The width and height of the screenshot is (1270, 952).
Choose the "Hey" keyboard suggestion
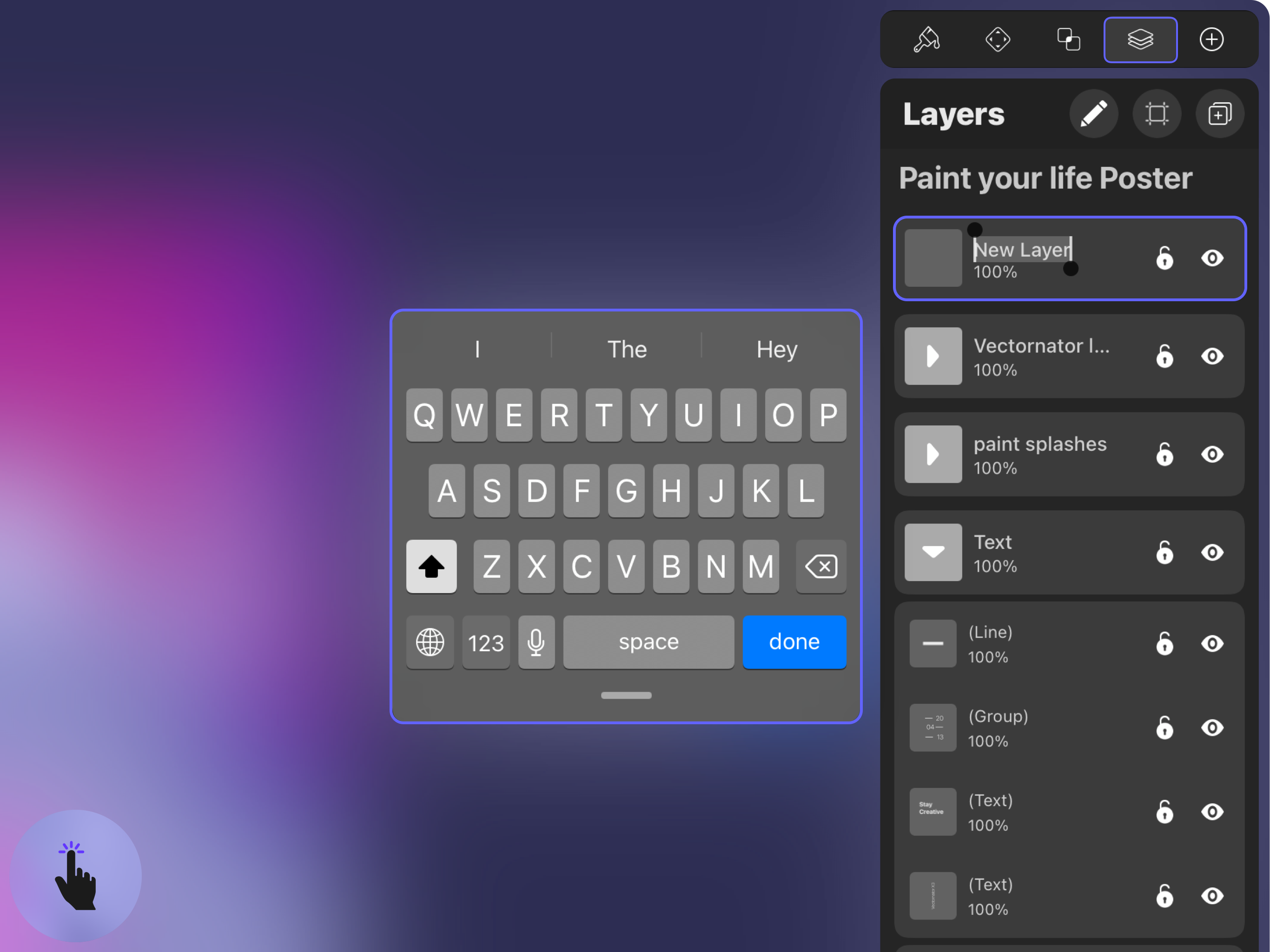tap(777, 349)
